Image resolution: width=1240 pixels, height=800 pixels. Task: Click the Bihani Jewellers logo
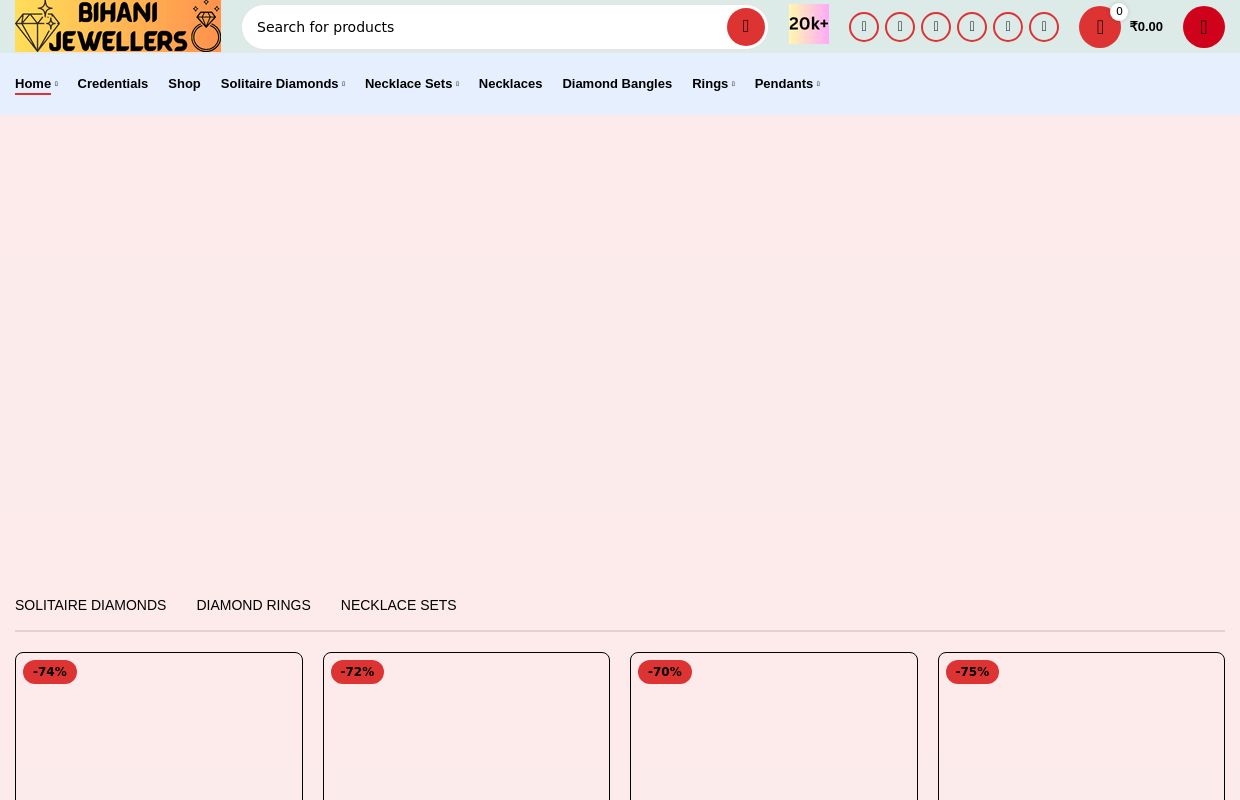pos(118,26)
